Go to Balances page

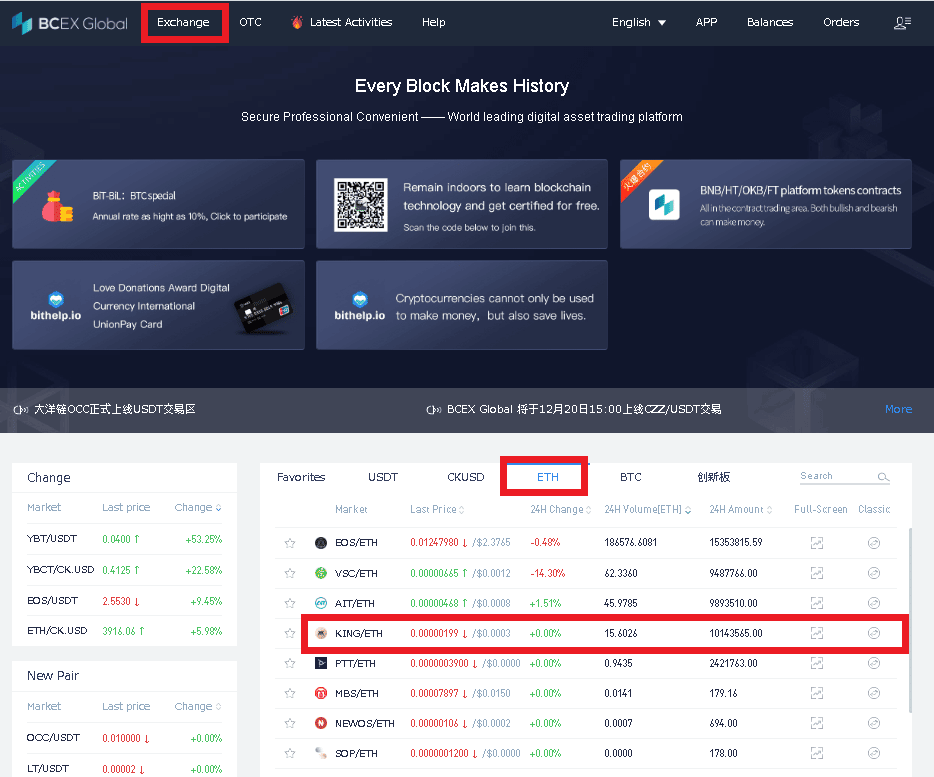point(770,23)
